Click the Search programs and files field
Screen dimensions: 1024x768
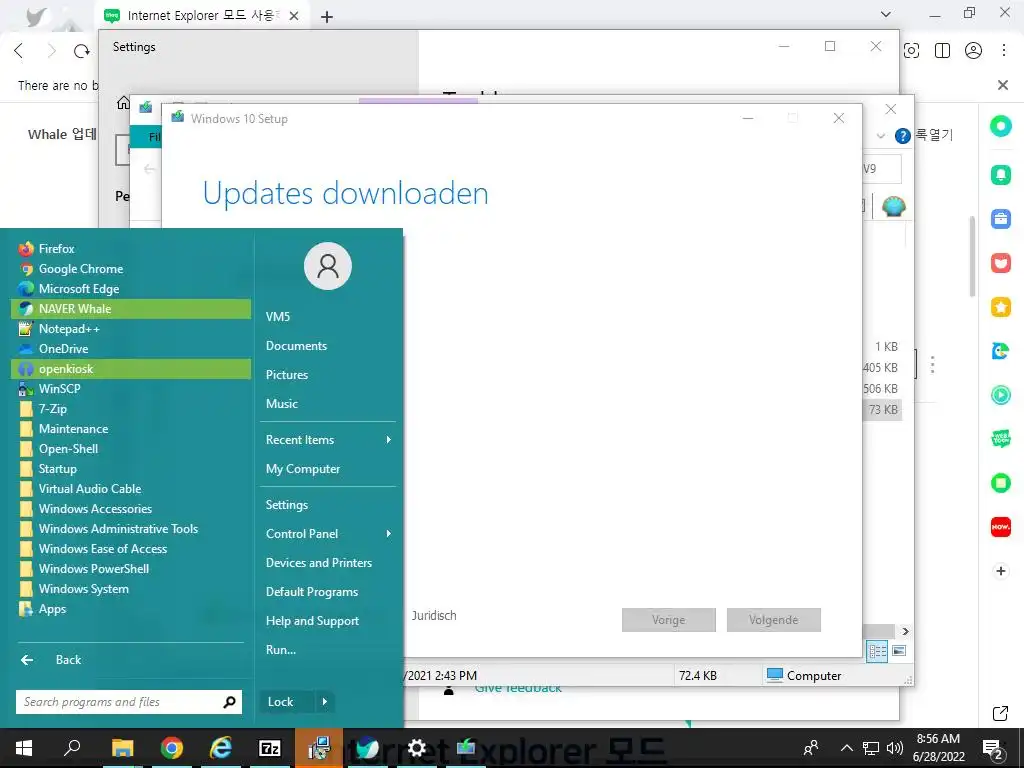pos(118,702)
